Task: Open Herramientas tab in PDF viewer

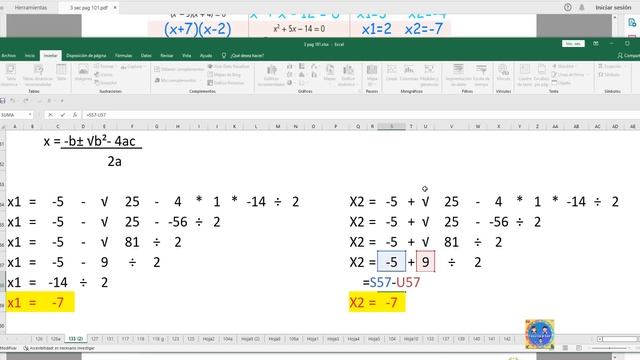Action: (x=31, y=7)
